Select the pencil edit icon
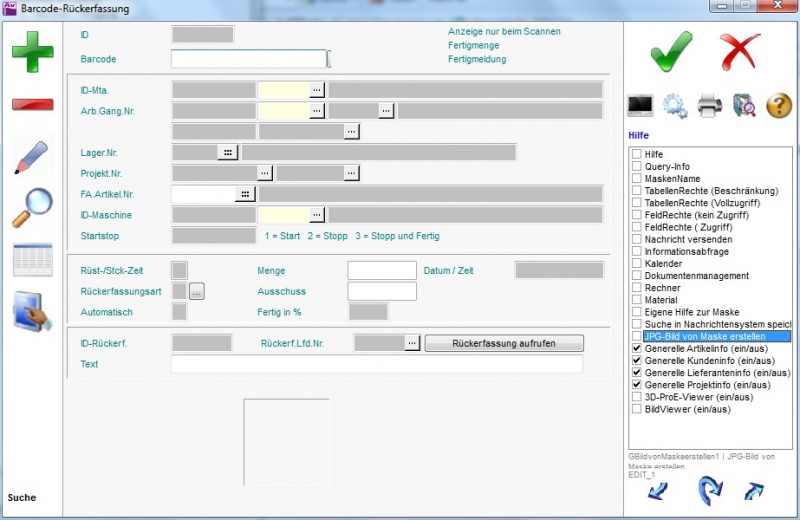This screenshot has width=800, height=520. pos(32,159)
